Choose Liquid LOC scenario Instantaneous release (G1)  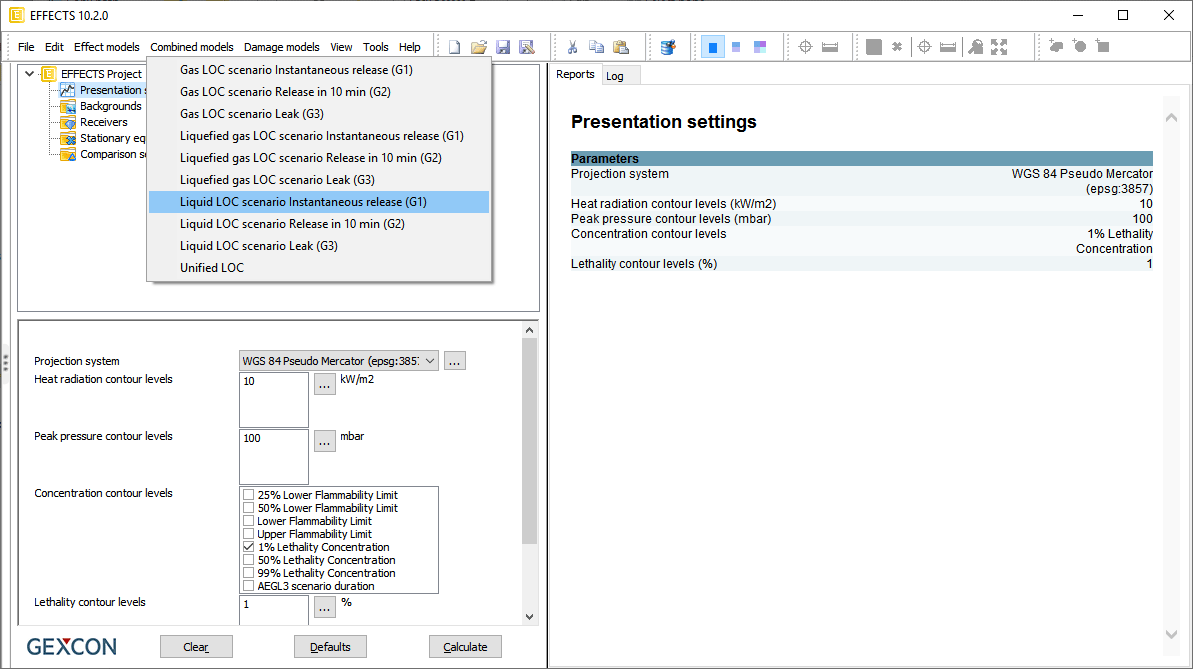[x=303, y=202]
